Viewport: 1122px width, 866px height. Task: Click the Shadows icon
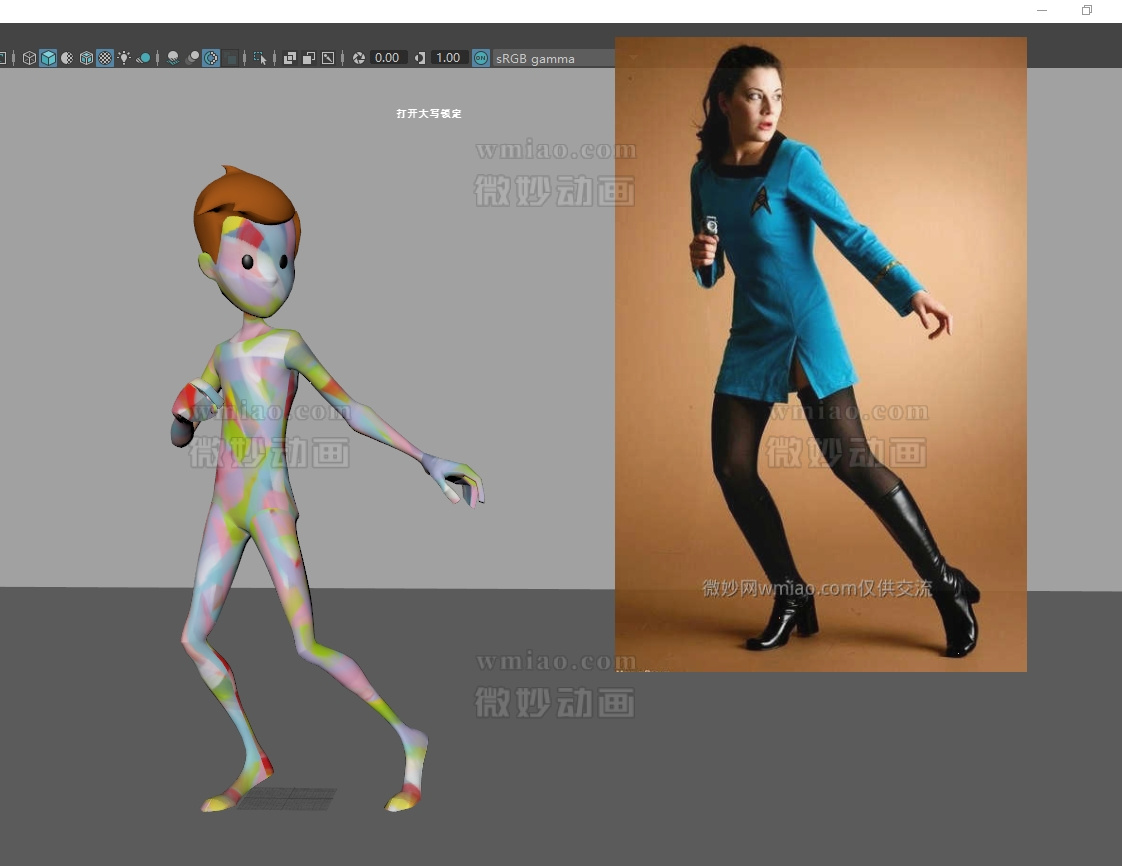144,58
